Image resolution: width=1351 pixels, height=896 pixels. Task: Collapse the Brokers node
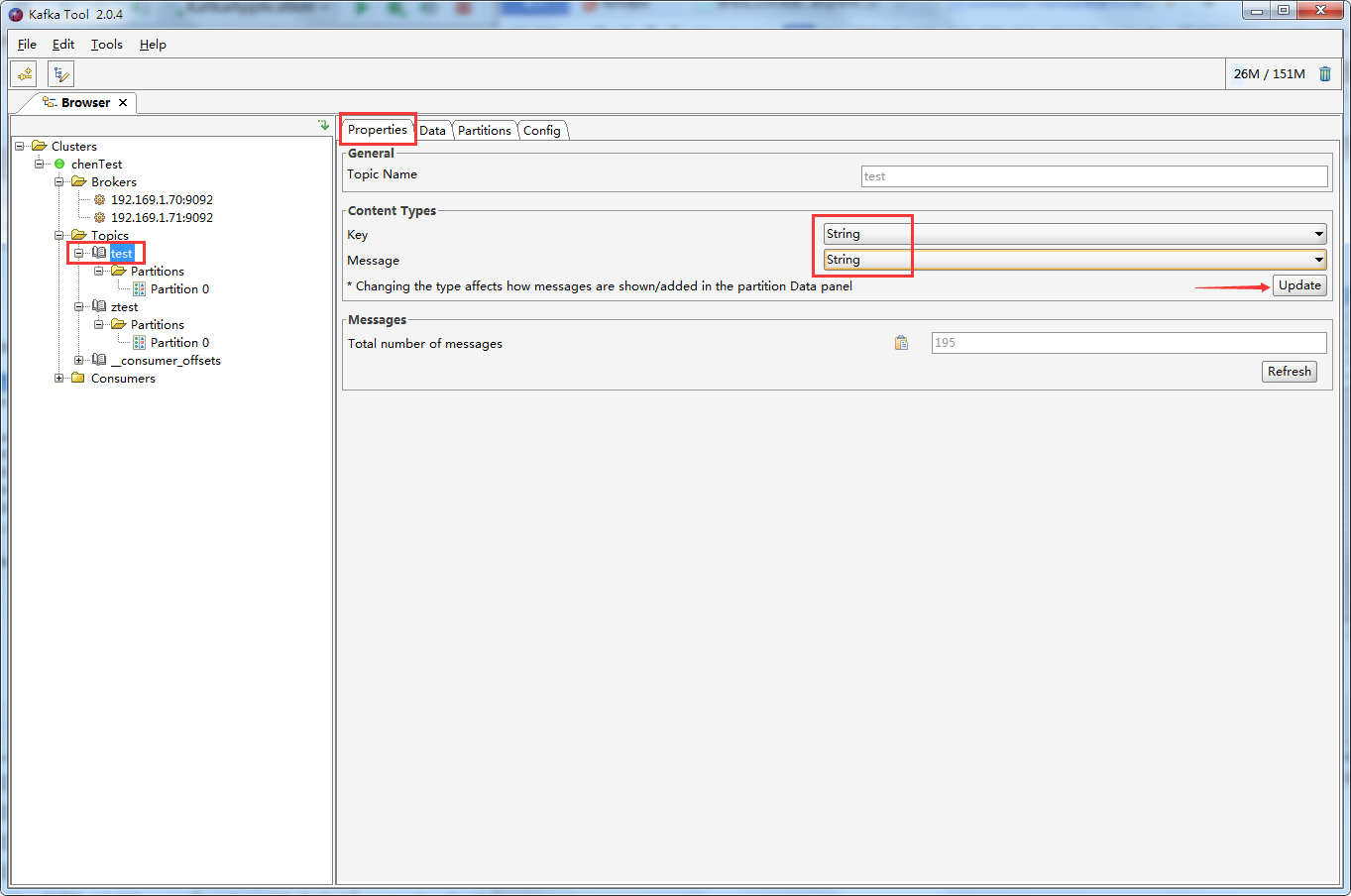coord(59,181)
